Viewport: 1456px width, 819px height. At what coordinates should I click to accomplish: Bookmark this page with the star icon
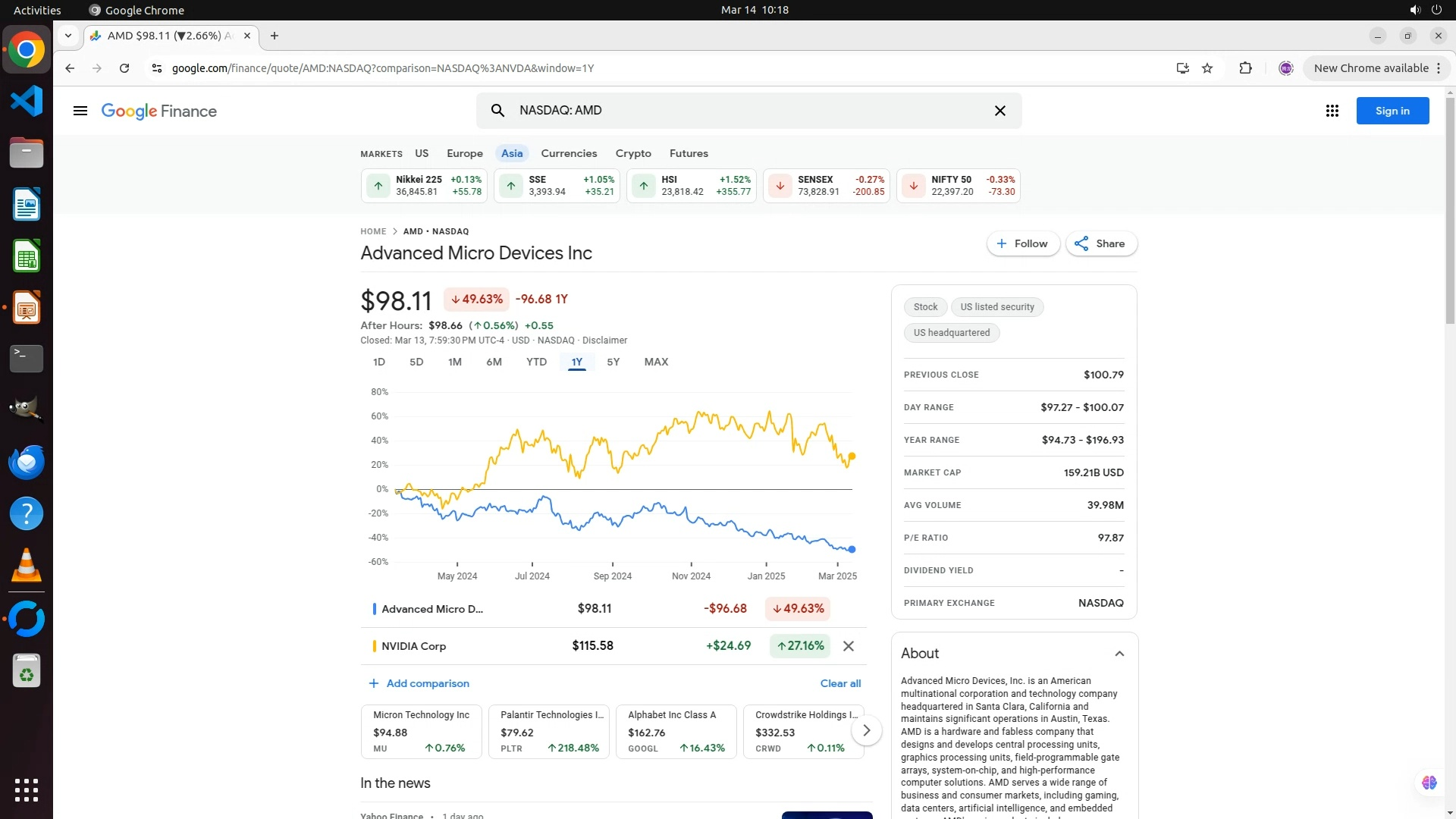coord(1207,68)
